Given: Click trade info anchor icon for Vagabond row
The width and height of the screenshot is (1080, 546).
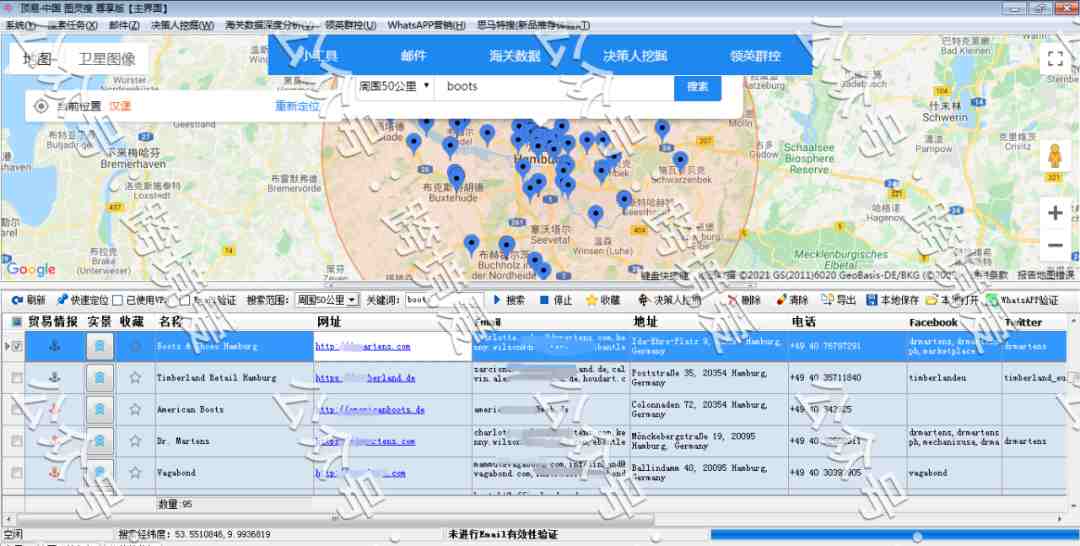Looking at the screenshot, I should 55,472.
